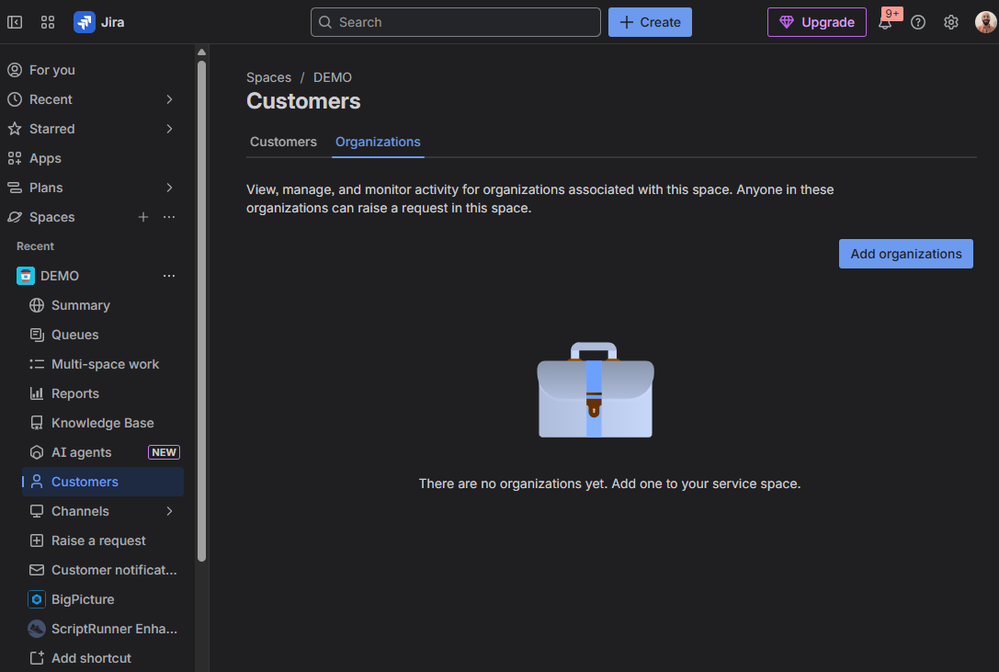Screen dimensions: 999x672
Task: Click the Add shortcut icon
Action: (37, 658)
